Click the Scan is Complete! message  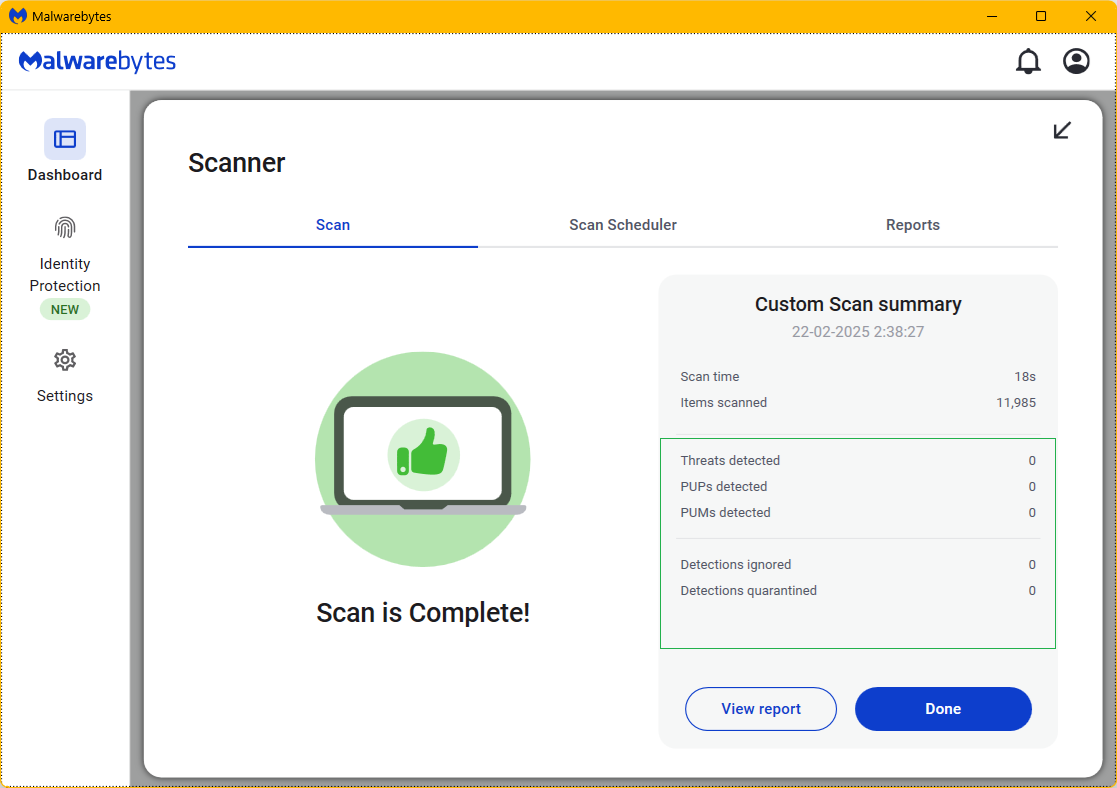point(422,613)
